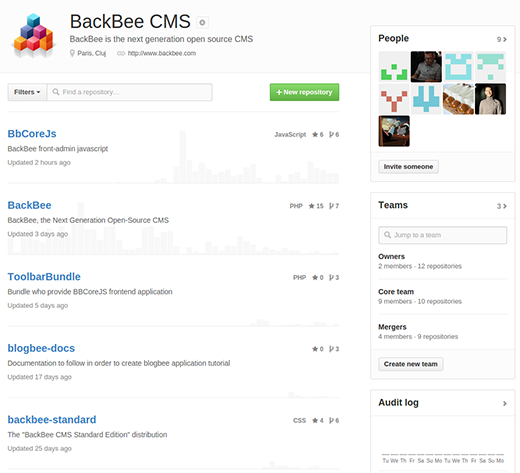The width and height of the screenshot is (520, 473).
Task: Expand Teams list via 3 chevron
Action: pyautogui.click(x=502, y=206)
